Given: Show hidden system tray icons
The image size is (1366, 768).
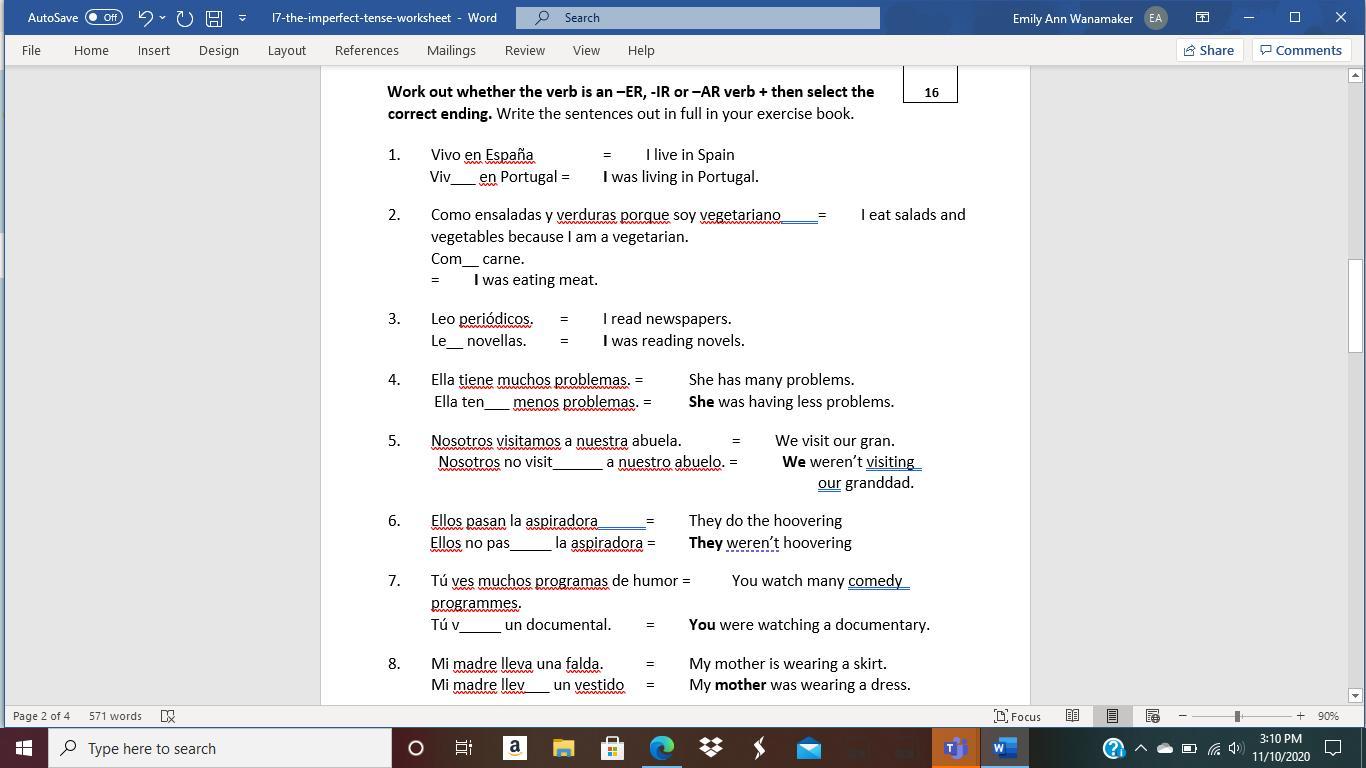Looking at the screenshot, I should click(1140, 748).
